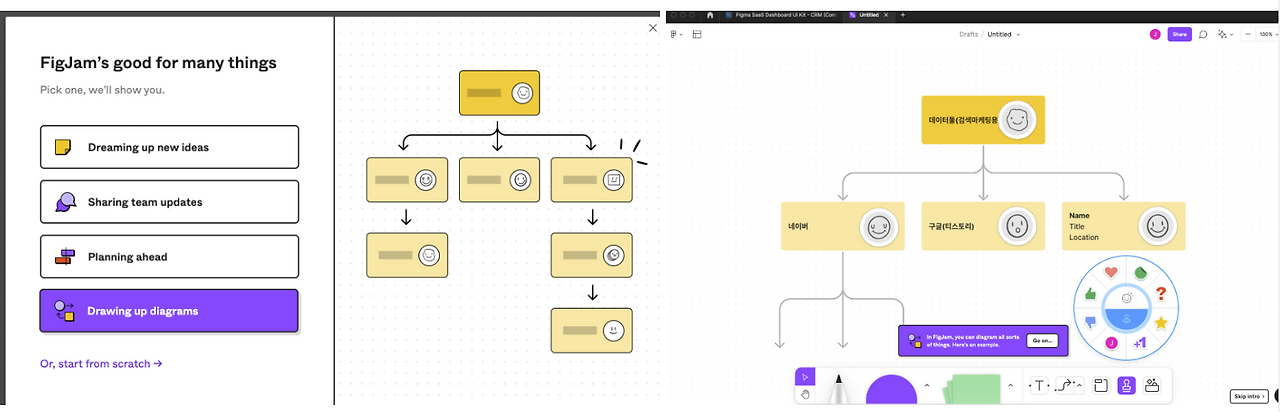Image resolution: width=1280 pixels, height=412 pixels.
Task: Open the Figma home tab icon
Action: pyautogui.click(x=710, y=15)
